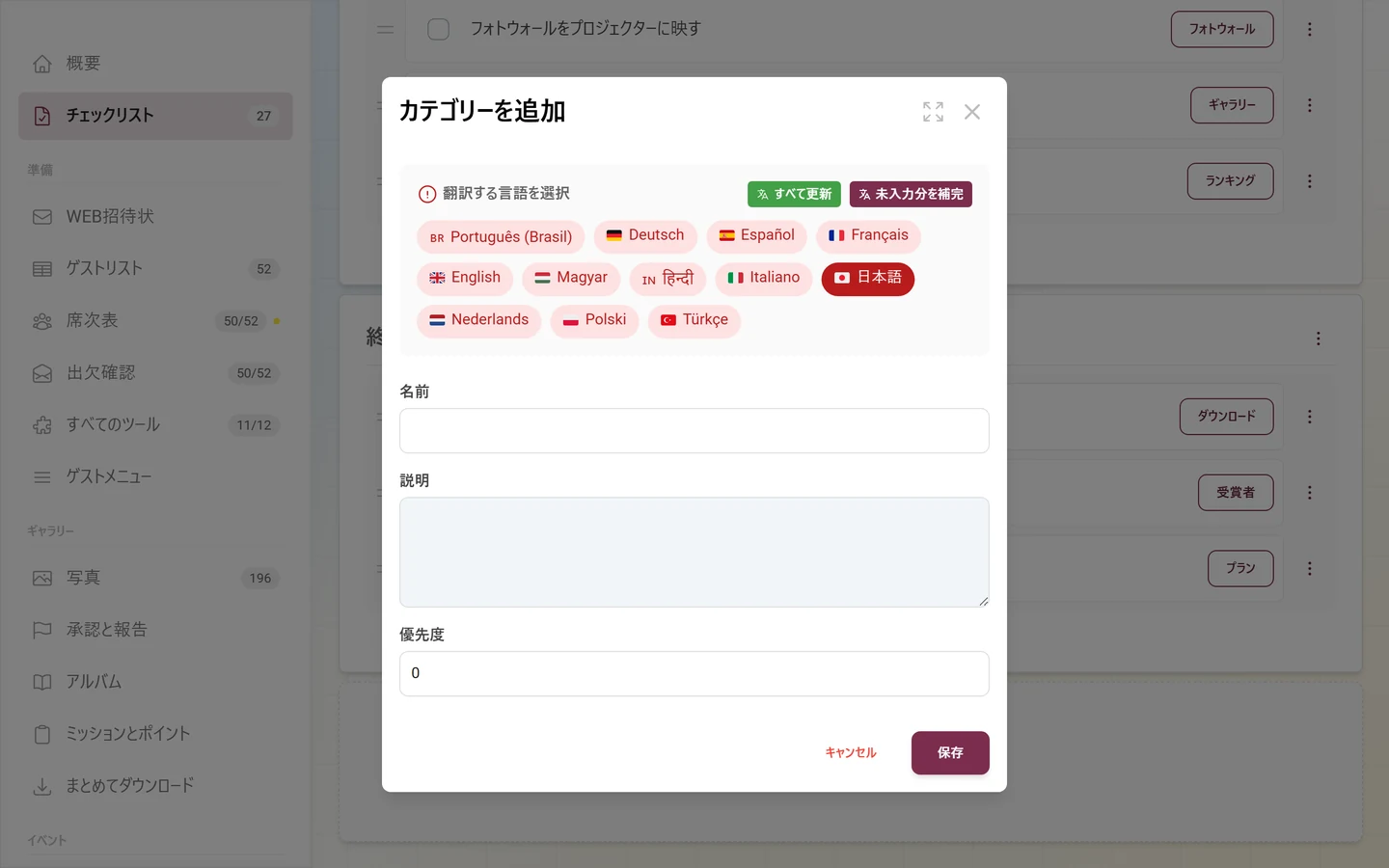This screenshot has height=868, width=1389.
Task: Save the category with 保存
Action: tap(950, 753)
